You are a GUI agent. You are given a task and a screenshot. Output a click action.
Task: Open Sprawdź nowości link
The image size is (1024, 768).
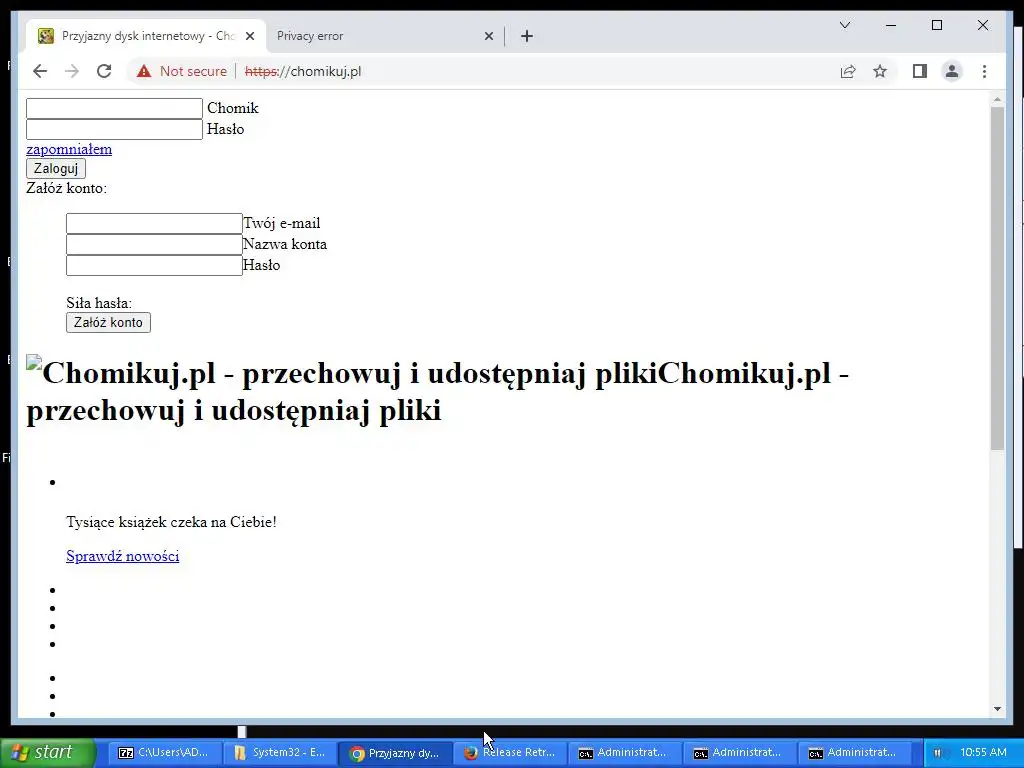123,556
